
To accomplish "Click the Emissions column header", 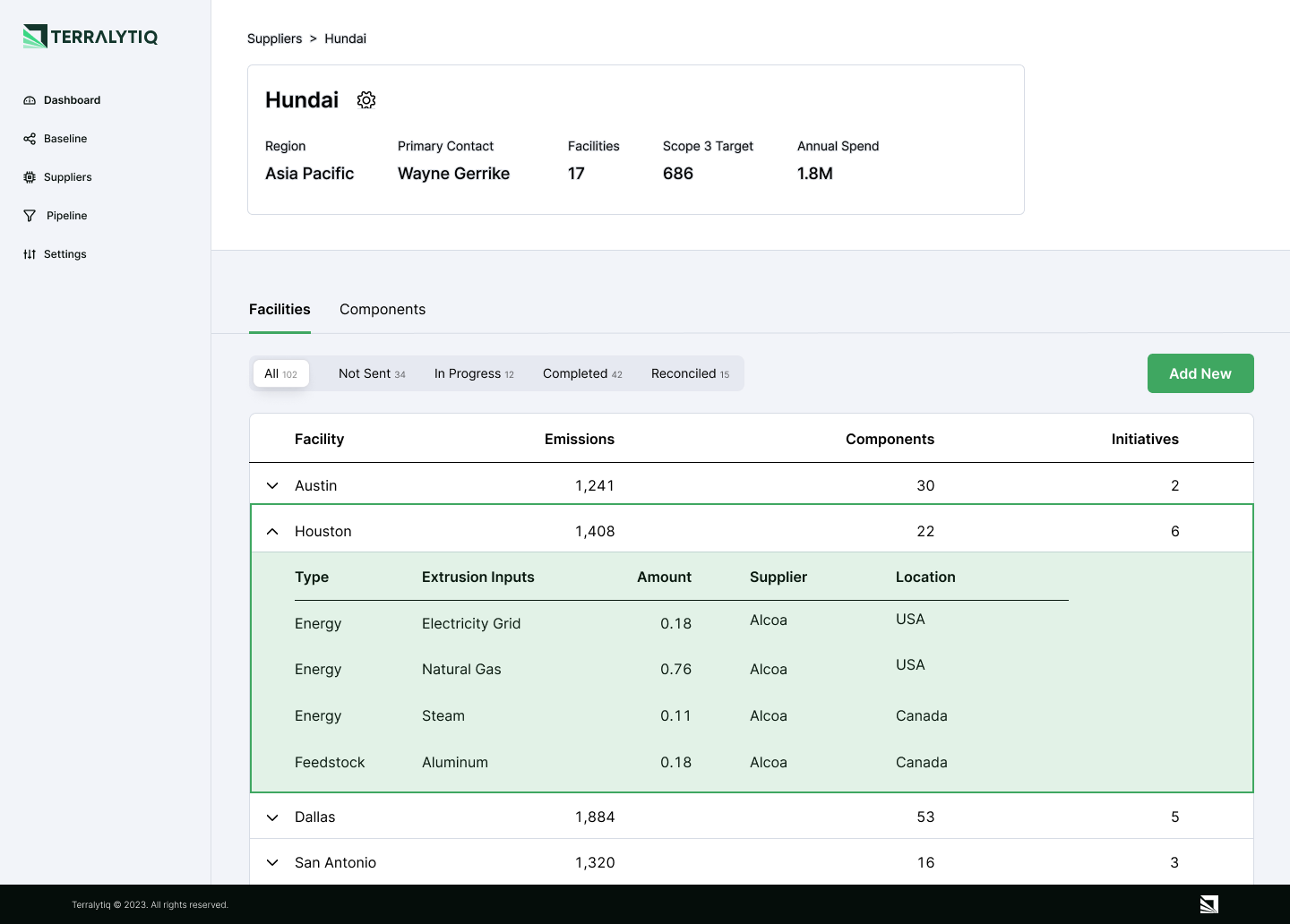I will pos(580,439).
